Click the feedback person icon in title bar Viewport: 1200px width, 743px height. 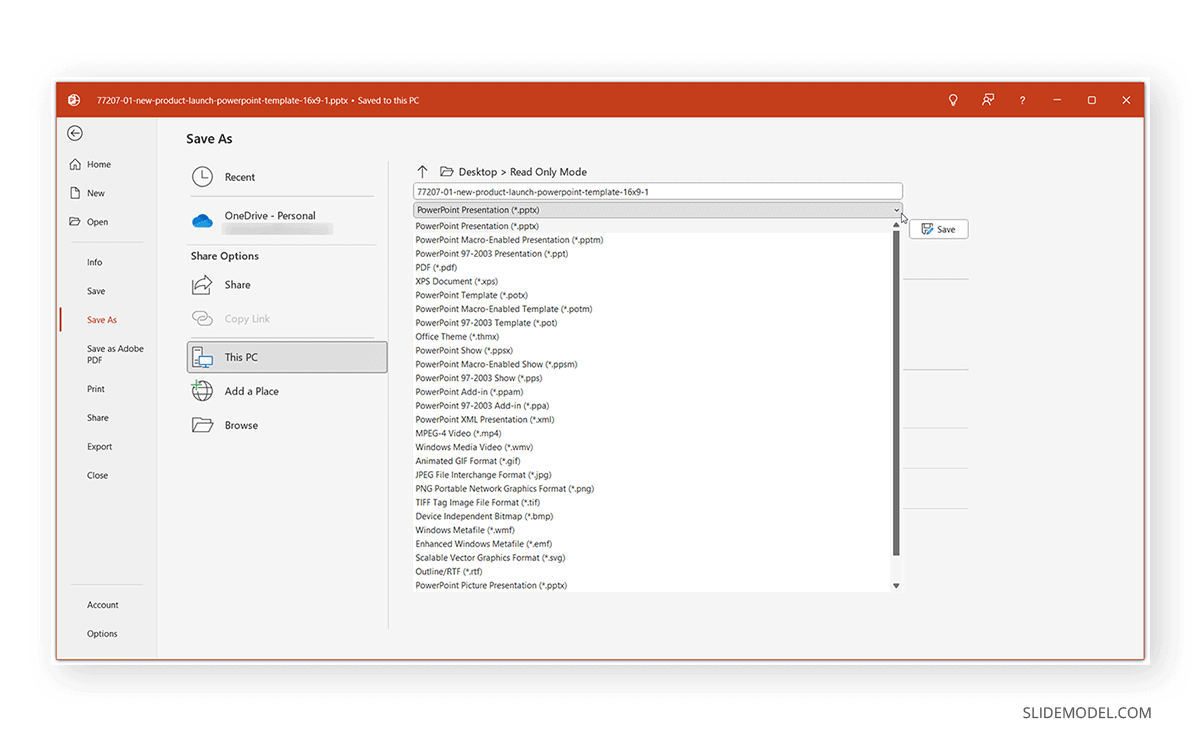pos(988,100)
